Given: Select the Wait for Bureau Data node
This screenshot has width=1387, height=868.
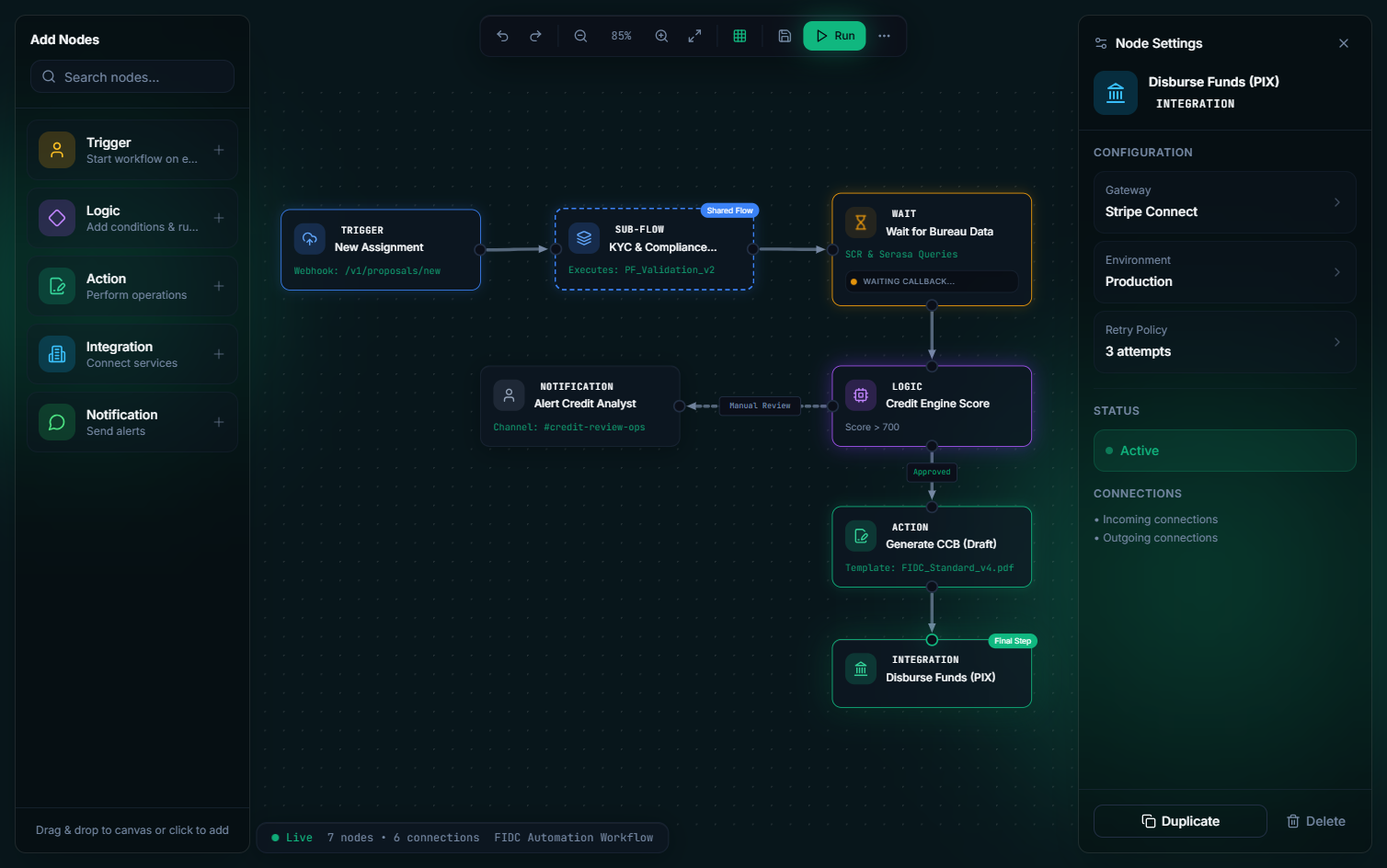Looking at the screenshot, I should pos(932,249).
